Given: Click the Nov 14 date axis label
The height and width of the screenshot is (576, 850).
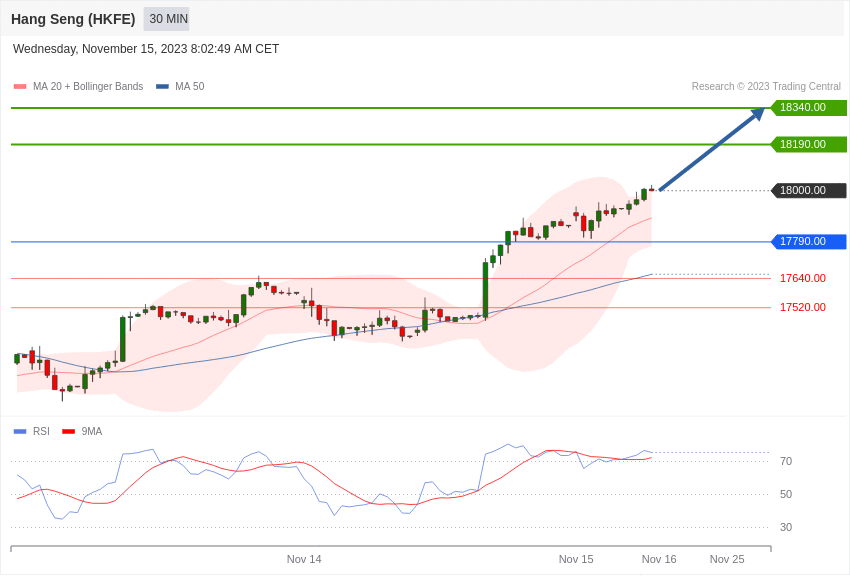Looking at the screenshot, I should (x=304, y=559).
